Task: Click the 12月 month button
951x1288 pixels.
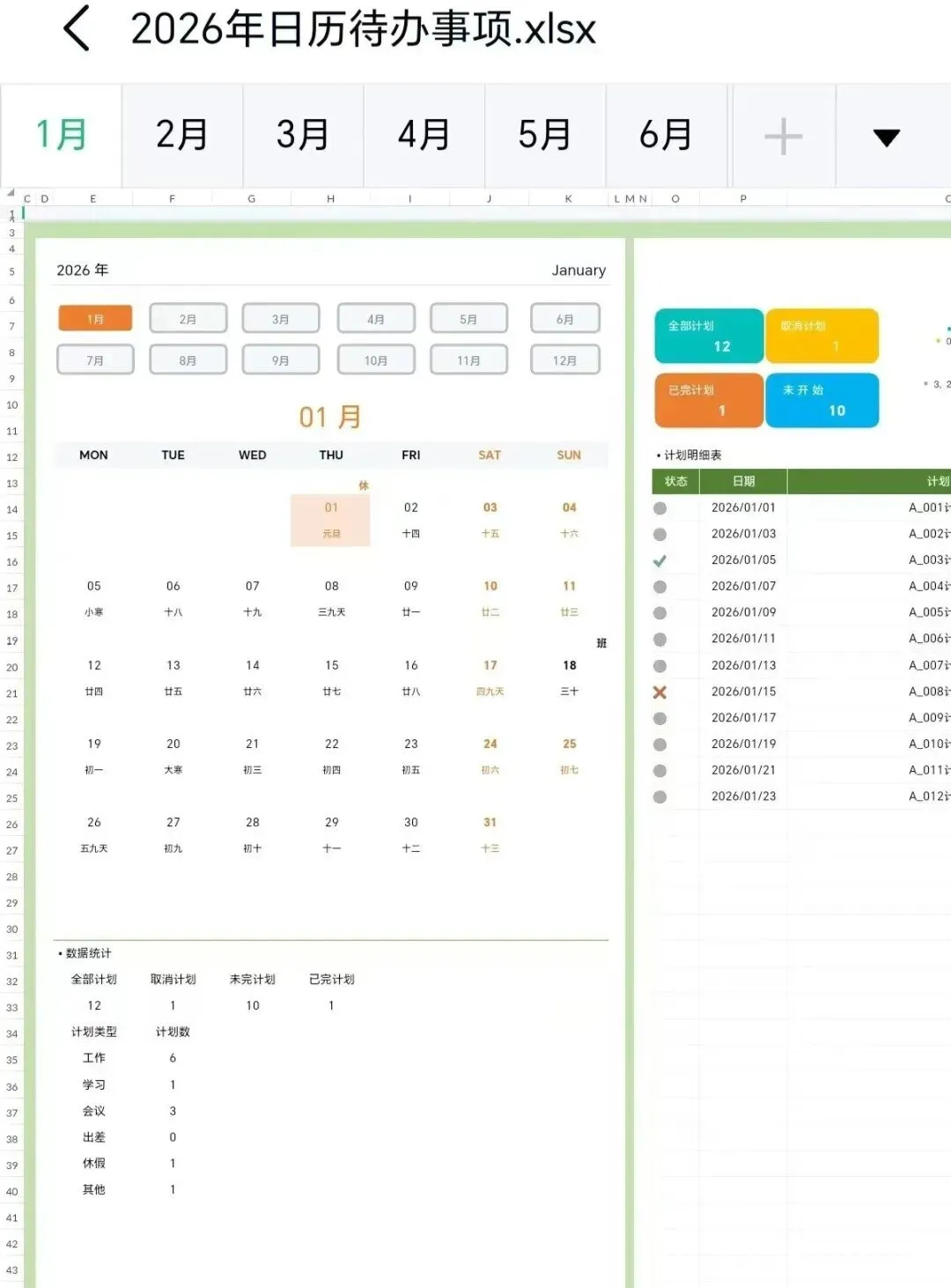Action: point(565,359)
